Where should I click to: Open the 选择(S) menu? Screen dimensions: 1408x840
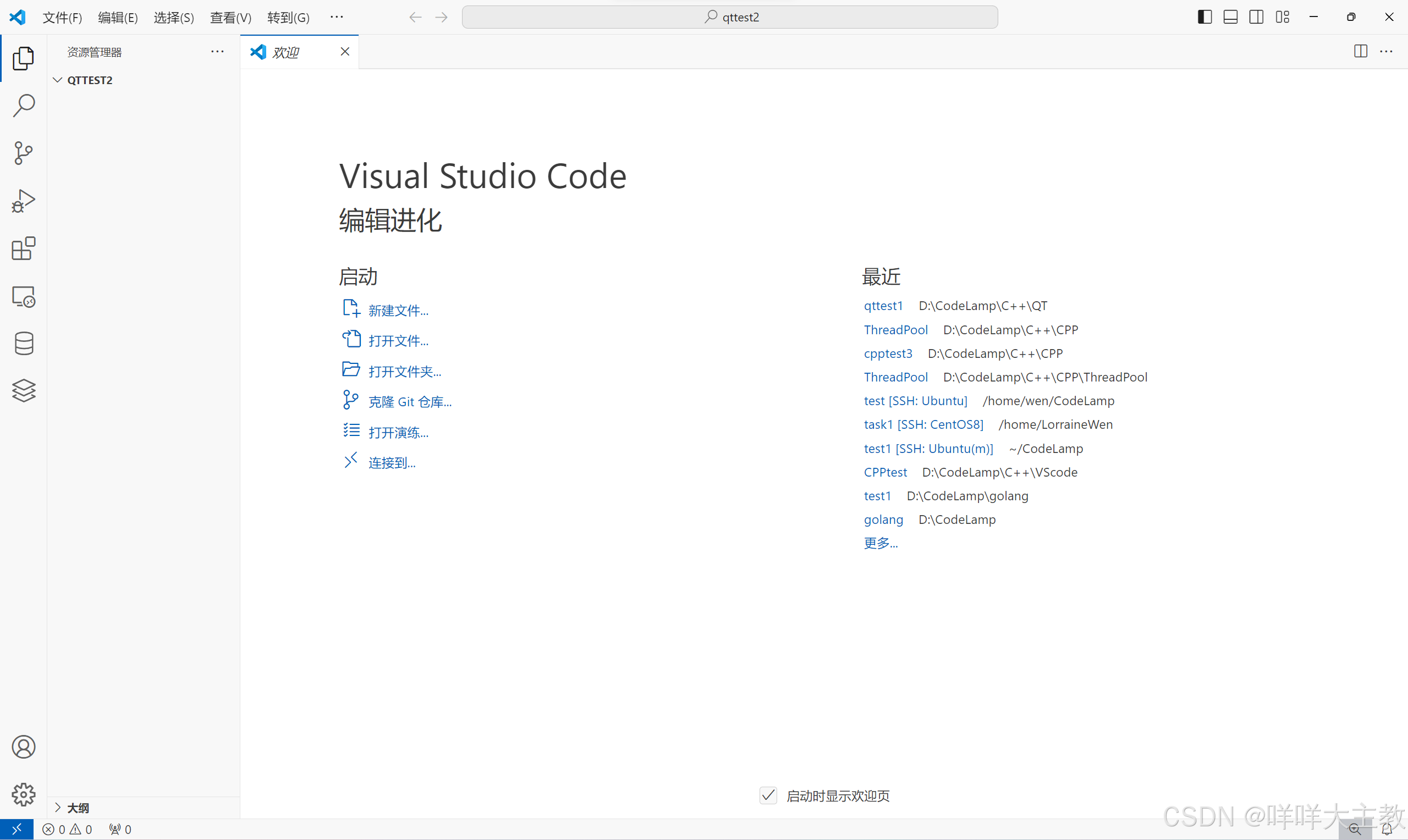[x=174, y=18]
